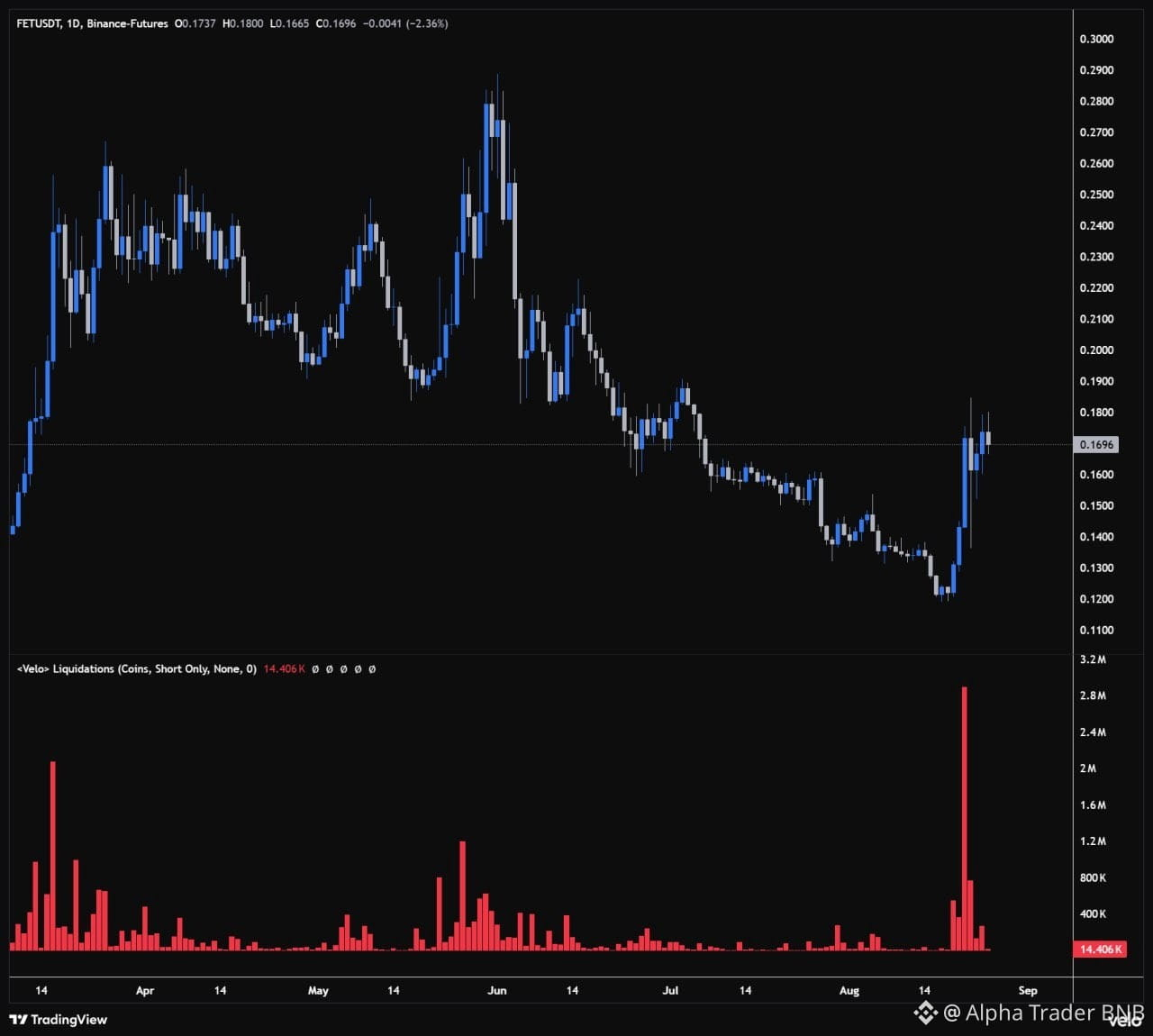
Task: Click the Sep label on the time axis
Action: pos(1028,991)
